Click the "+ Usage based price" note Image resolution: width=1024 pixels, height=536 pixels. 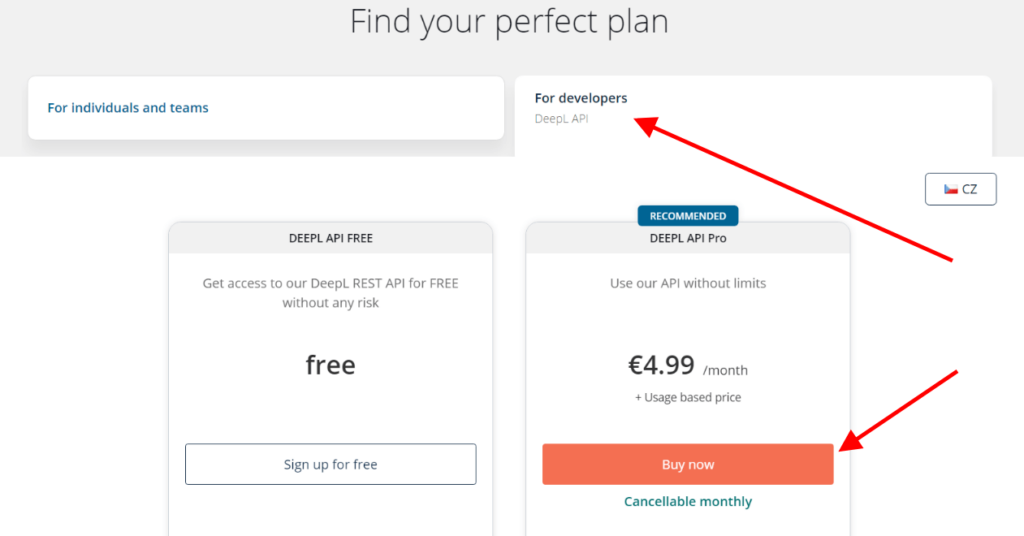click(688, 397)
